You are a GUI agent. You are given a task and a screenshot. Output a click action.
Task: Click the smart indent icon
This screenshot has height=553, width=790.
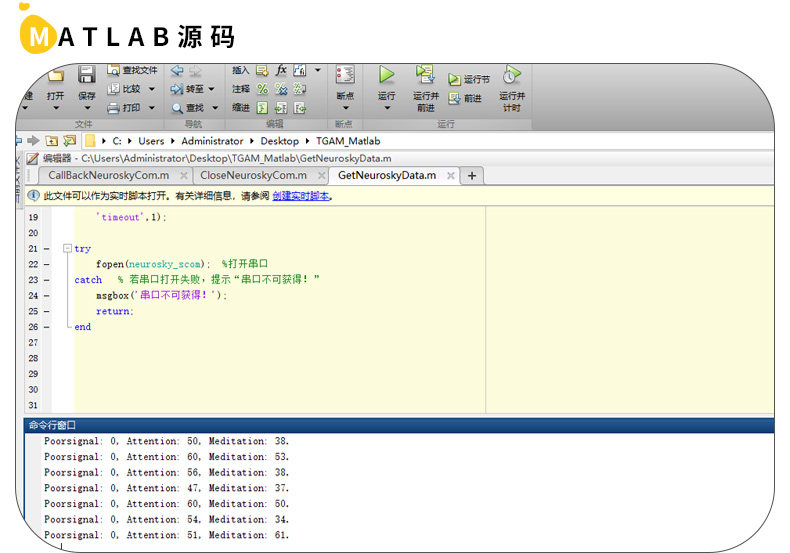tap(262, 108)
